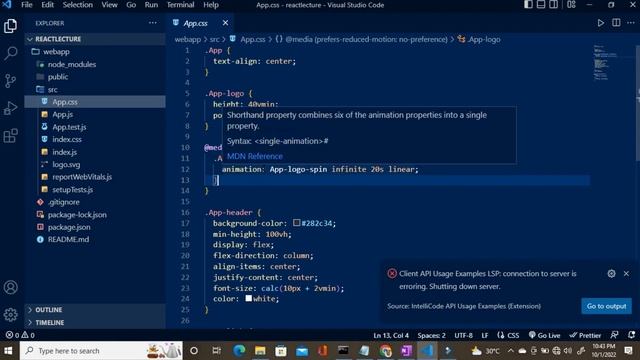Open the File menu
Image resolution: width=640 pixels, height=360 pixels.
[27, 5]
